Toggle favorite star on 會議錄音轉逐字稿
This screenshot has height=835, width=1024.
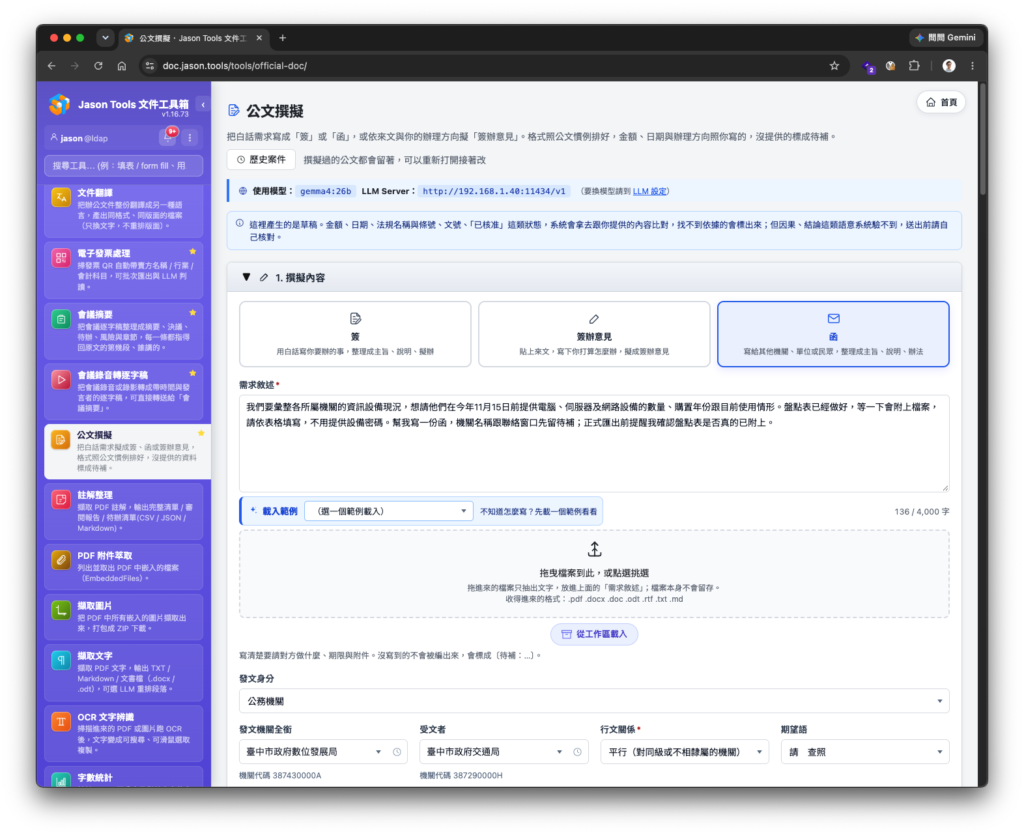point(193,373)
